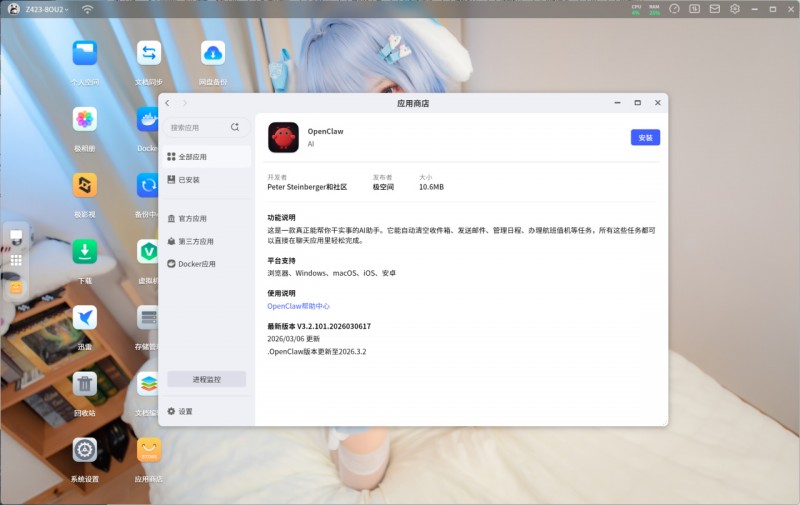Click the 2026/03/06 更新 date text
This screenshot has width=800, height=505.
pyautogui.click(x=293, y=339)
